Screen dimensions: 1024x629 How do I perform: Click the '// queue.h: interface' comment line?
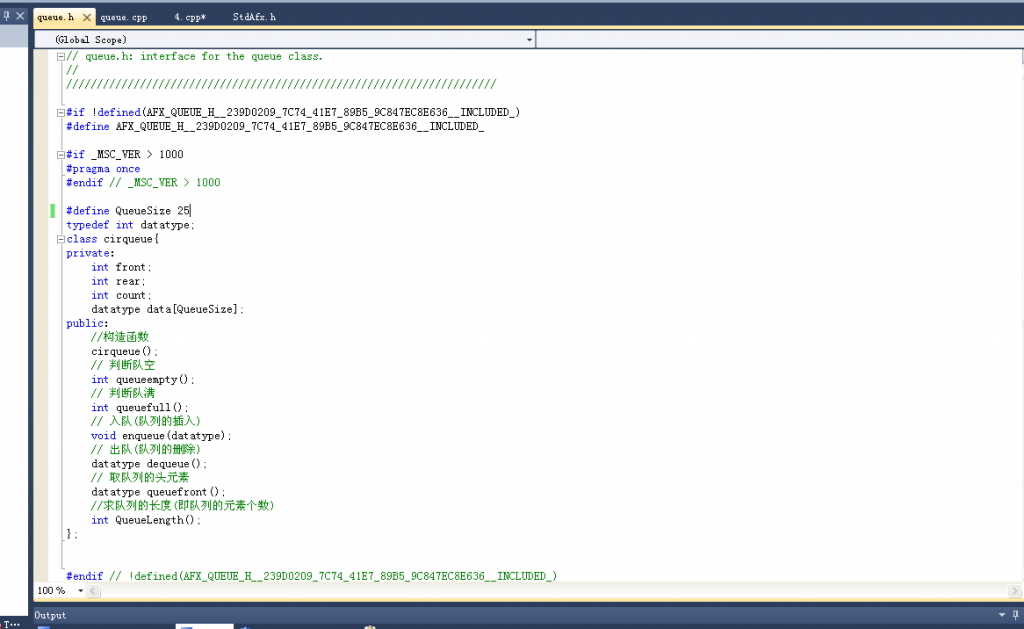195,57
